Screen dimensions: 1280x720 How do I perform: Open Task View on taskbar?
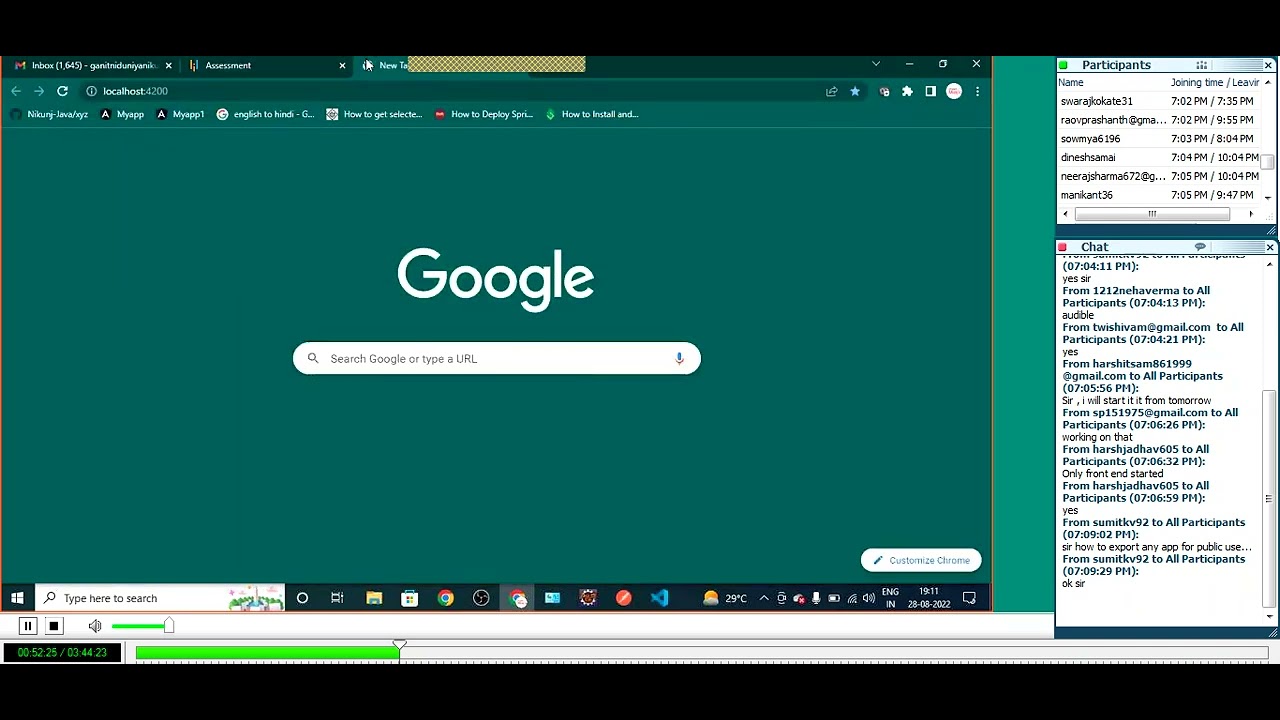tap(337, 598)
